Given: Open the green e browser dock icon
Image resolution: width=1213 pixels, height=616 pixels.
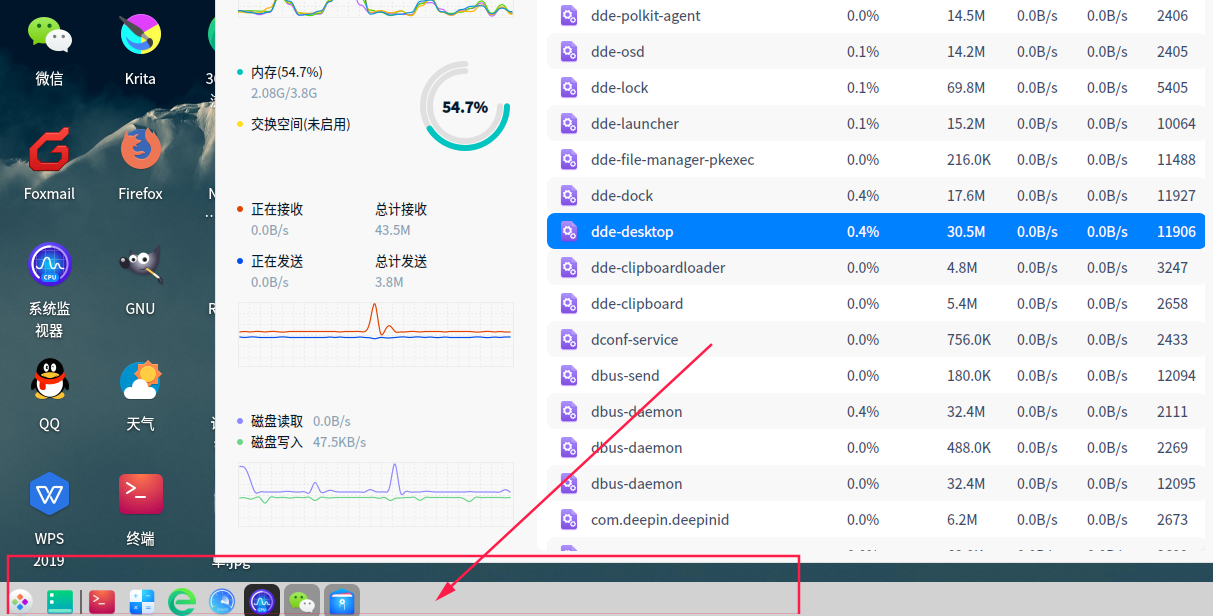Looking at the screenshot, I should coord(181,601).
